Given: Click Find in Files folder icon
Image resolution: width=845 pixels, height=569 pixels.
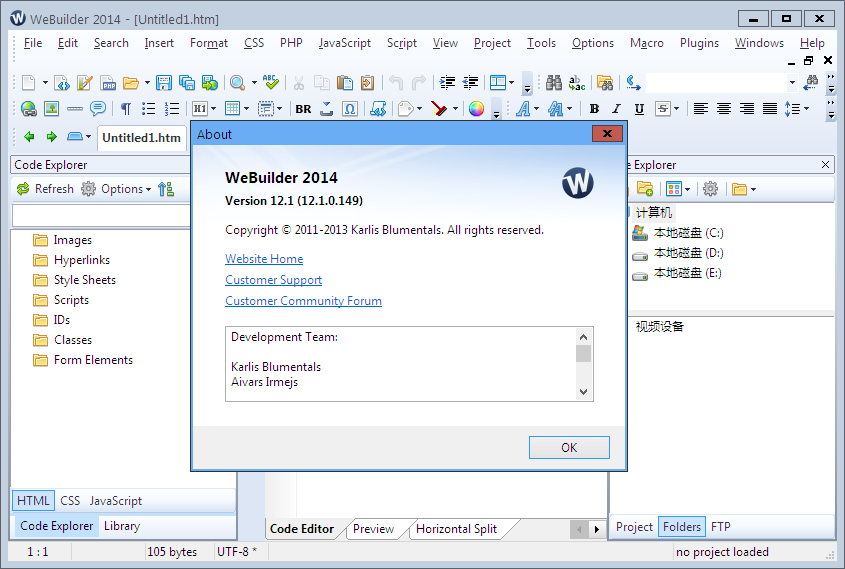Looking at the screenshot, I should pos(605,83).
